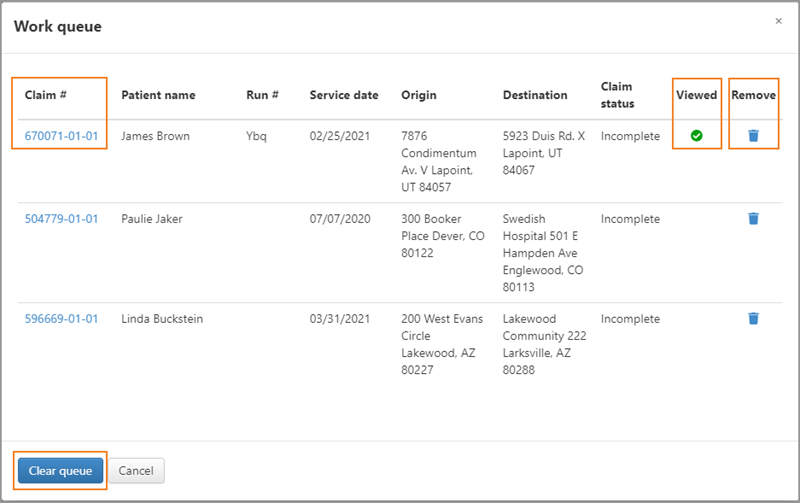Click the green Viewed checkmark icon
The width and height of the screenshot is (800, 503).
tap(696, 135)
